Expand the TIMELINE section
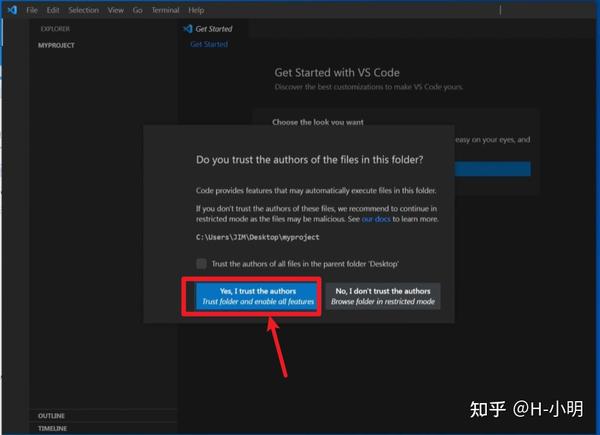The image size is (600, 435). tap(52, 428)
